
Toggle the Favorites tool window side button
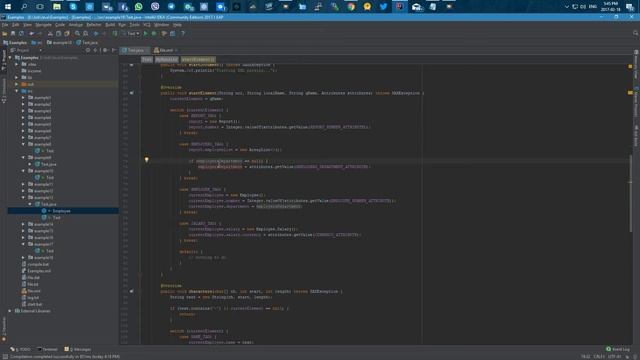coord(4,328)
